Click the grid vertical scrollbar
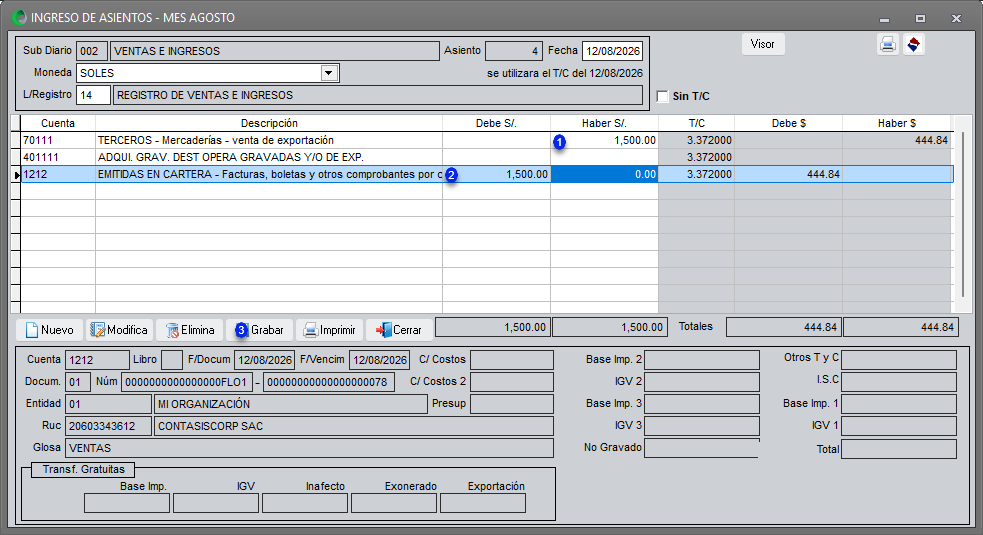The width and height of the screenshot is (983, 535). point(963,213)
